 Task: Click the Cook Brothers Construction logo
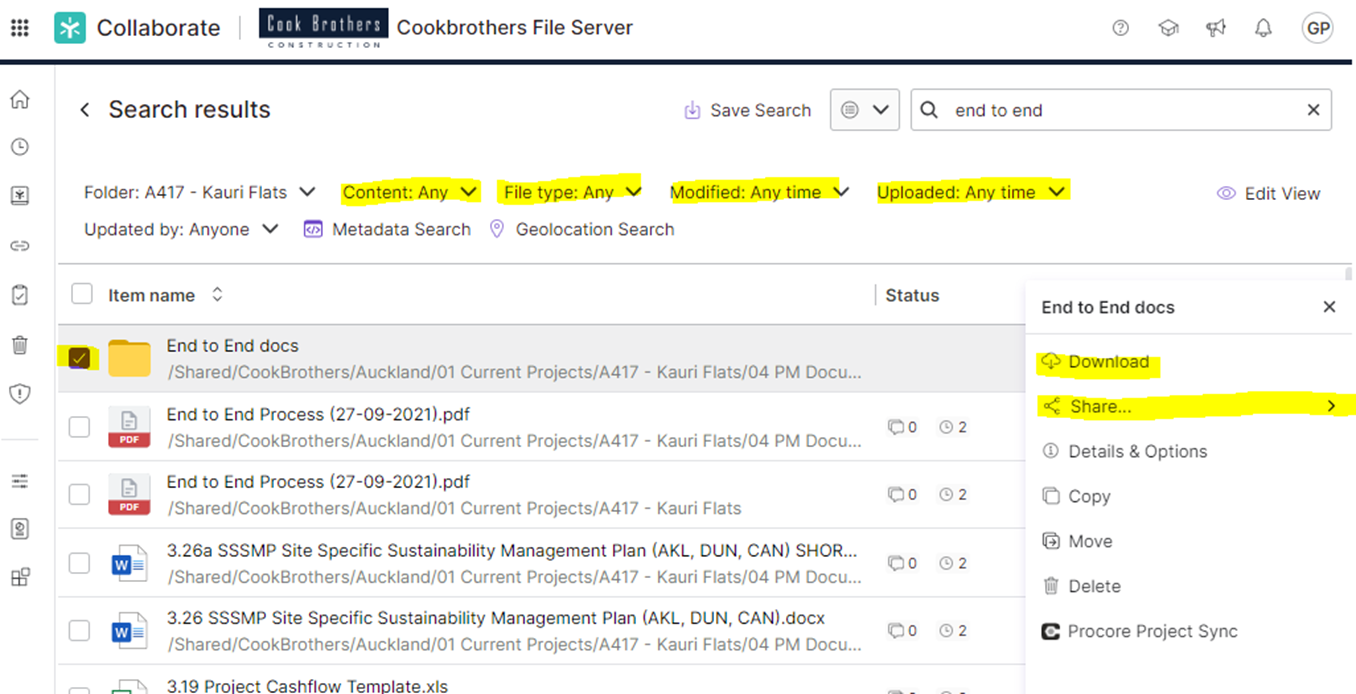pos(323,27)
